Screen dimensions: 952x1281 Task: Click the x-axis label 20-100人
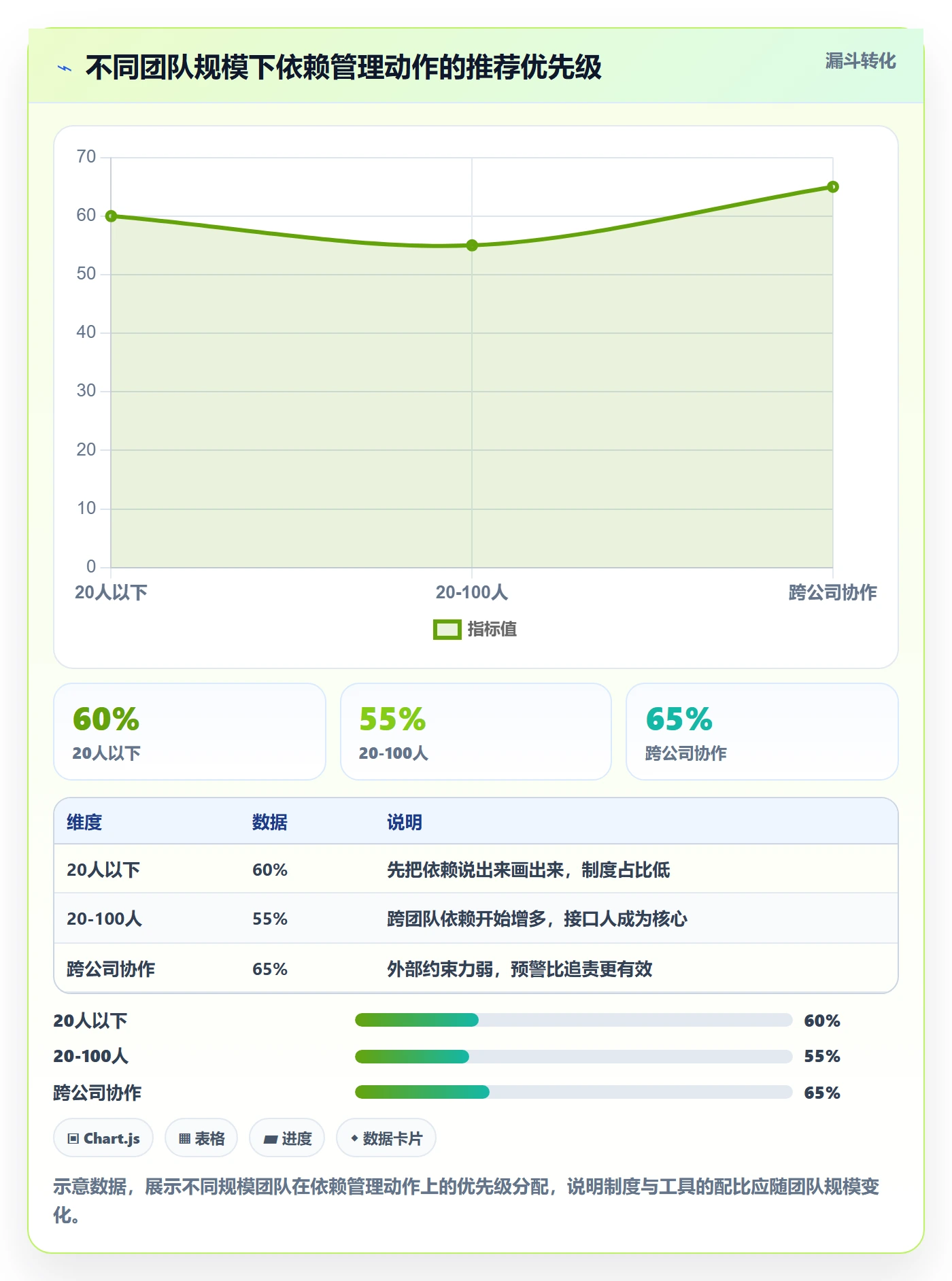[x=472, y=592]
